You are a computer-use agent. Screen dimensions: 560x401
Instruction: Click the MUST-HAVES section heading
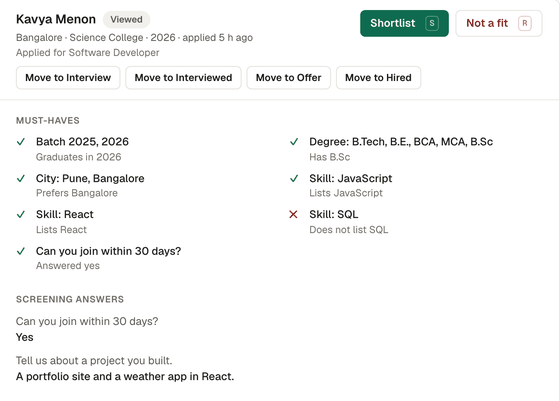(48, 120)
